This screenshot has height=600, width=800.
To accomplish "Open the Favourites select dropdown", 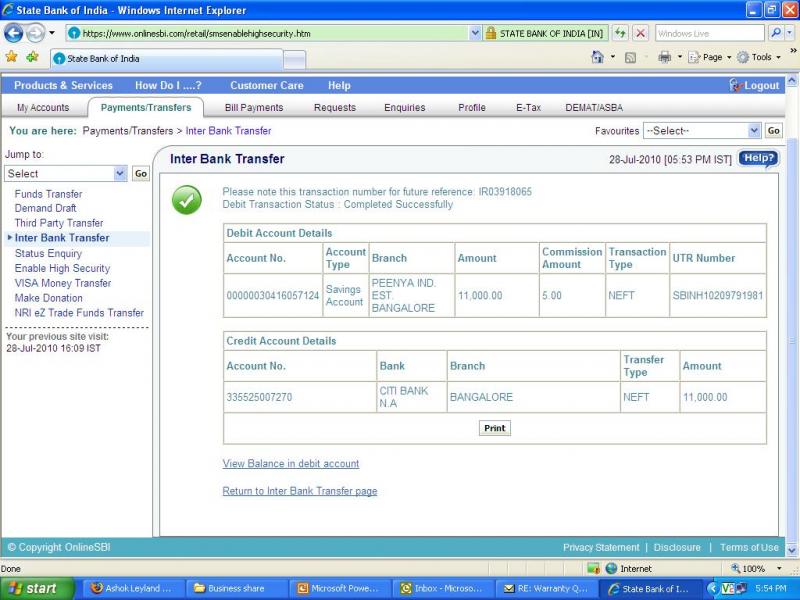I will click(x=702, y=131).
